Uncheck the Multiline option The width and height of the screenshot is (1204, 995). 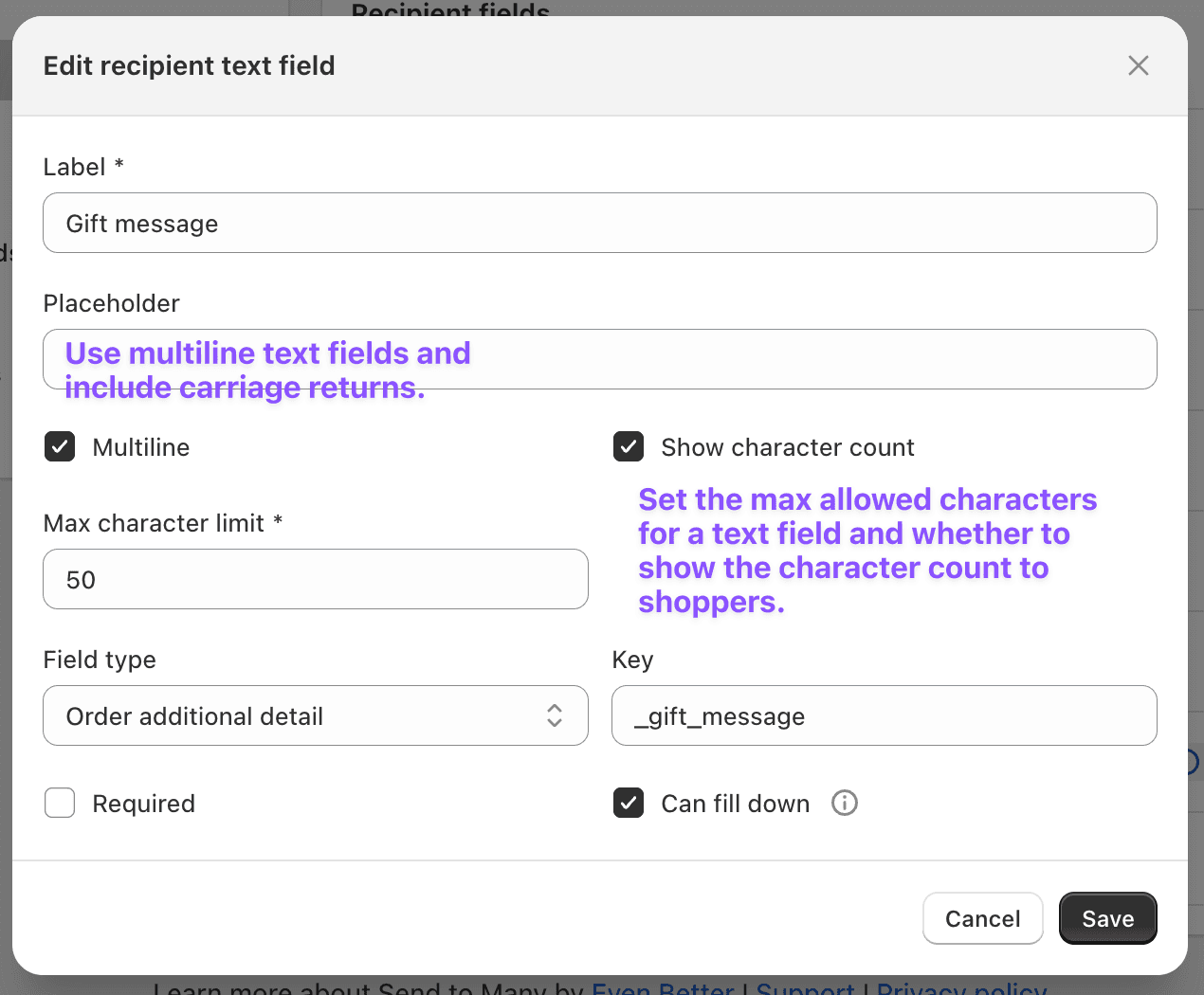click(59, 446)
